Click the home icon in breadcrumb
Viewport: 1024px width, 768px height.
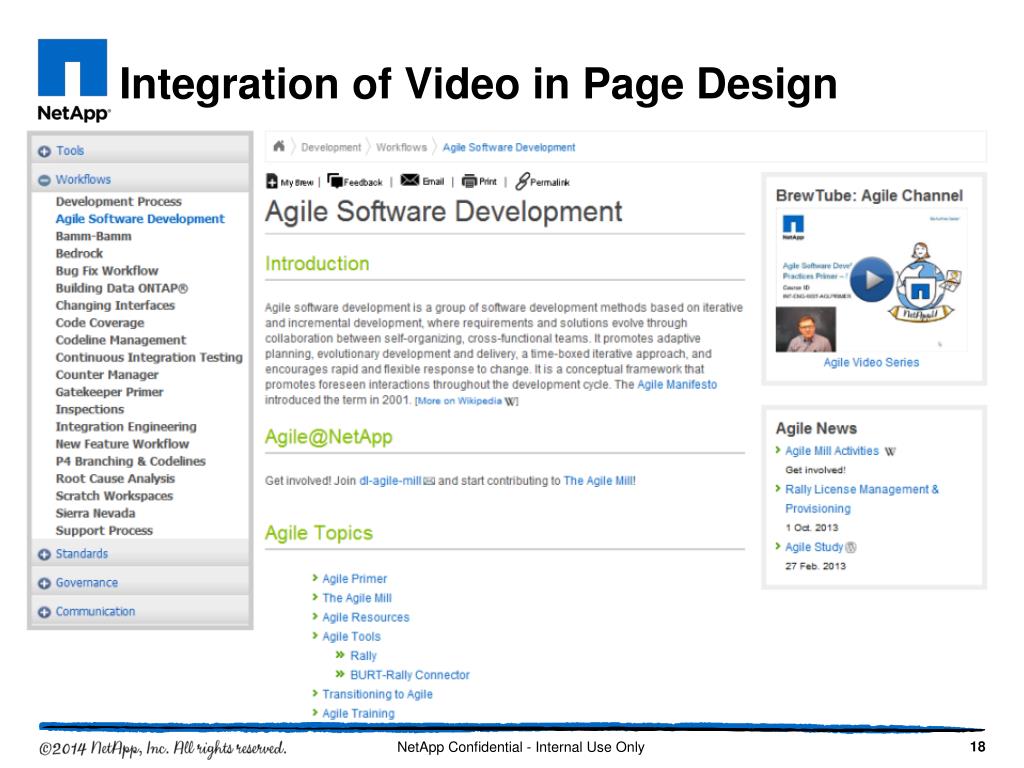click(278, 146)
